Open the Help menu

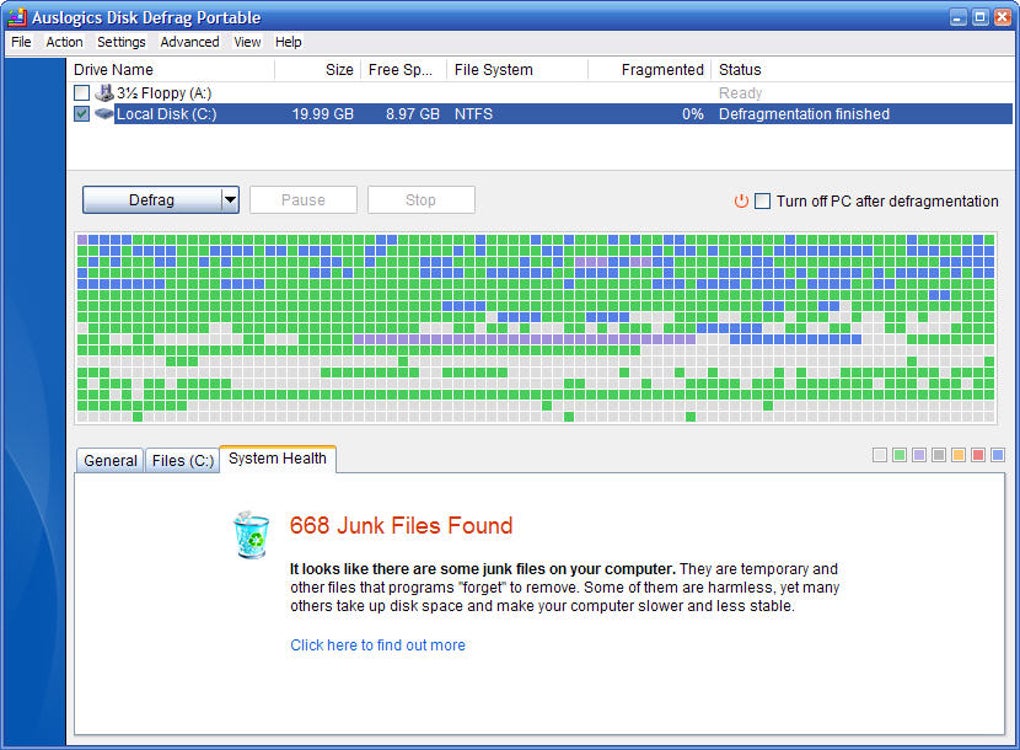(288, 42)
